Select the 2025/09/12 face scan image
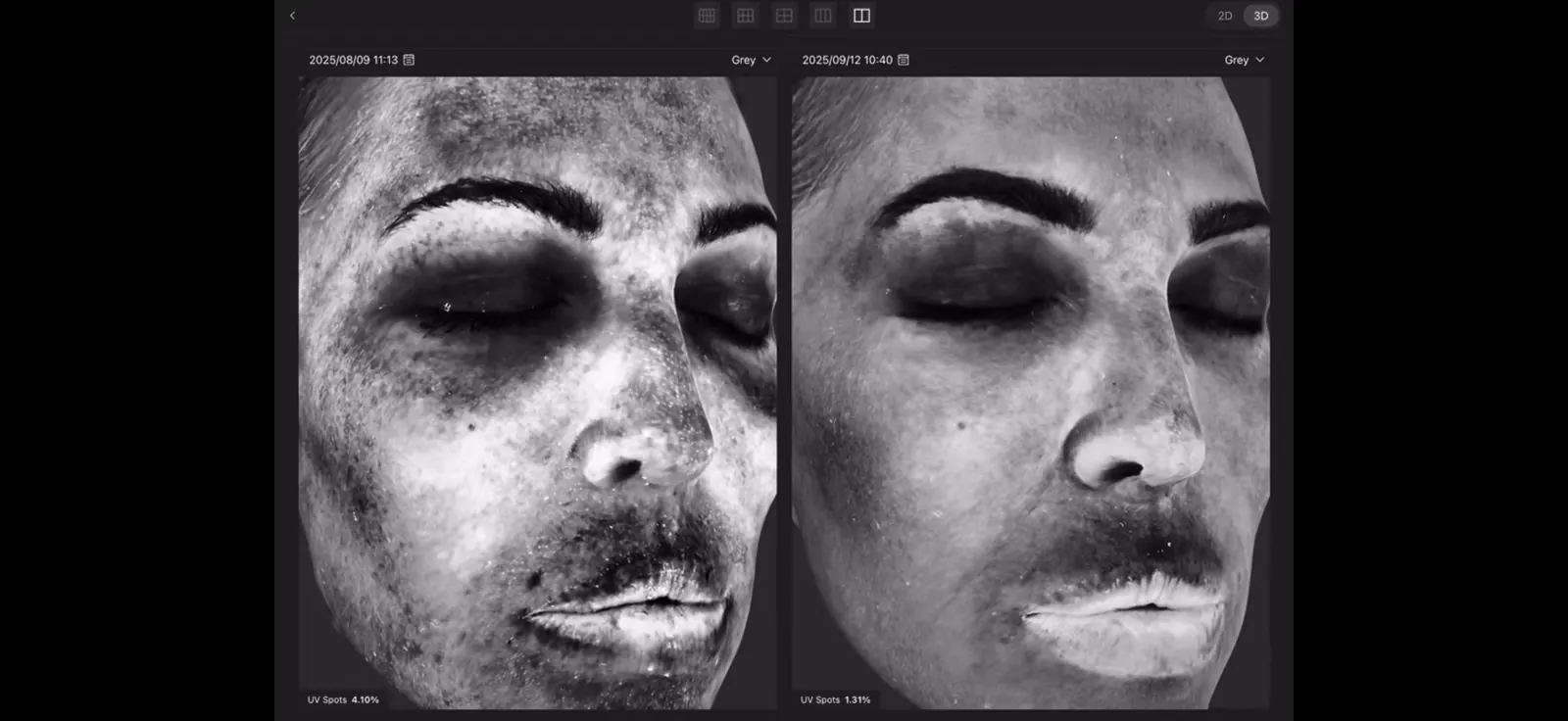Screen dimensions: 1568x721 point(1031,393)
